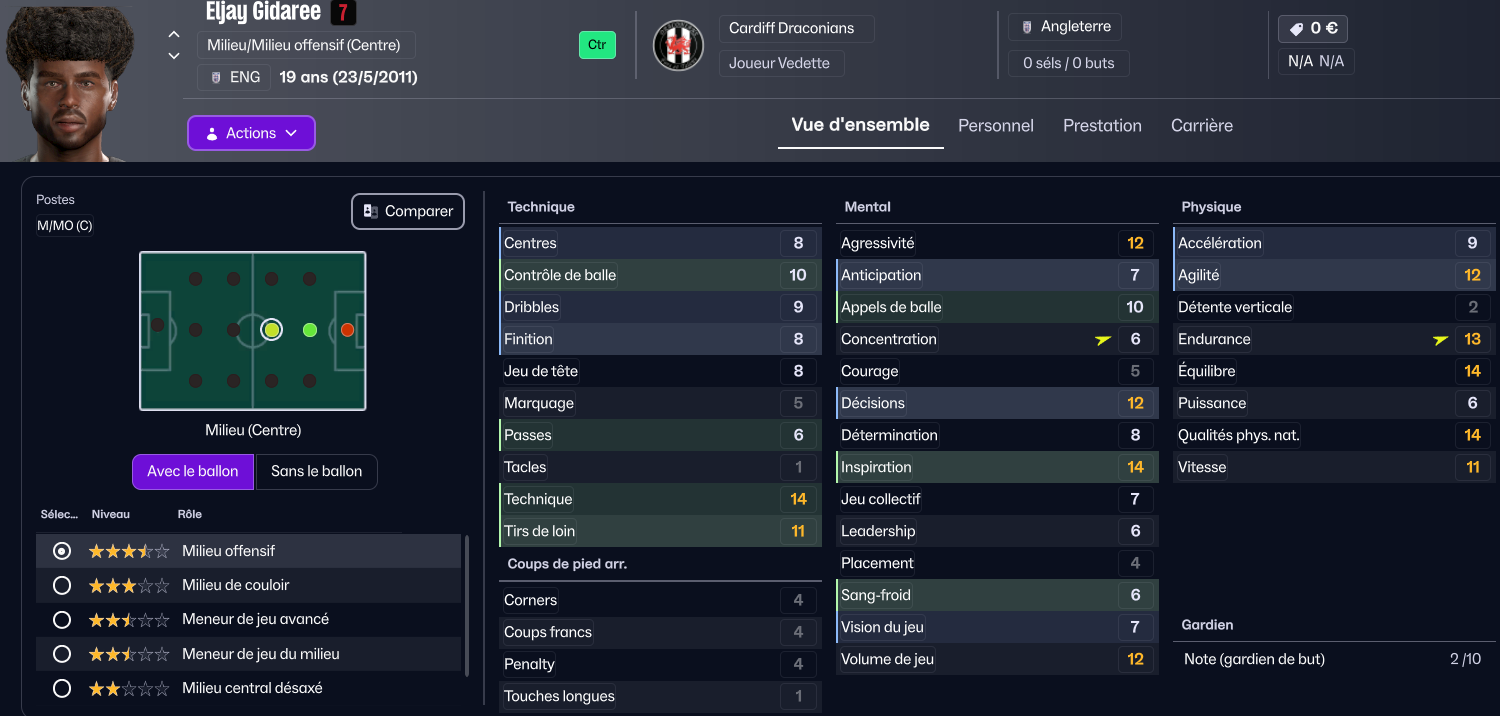Click the Cardiff Draconians club crest
This screenshot has width=1500, height=716.
point(678,45)
